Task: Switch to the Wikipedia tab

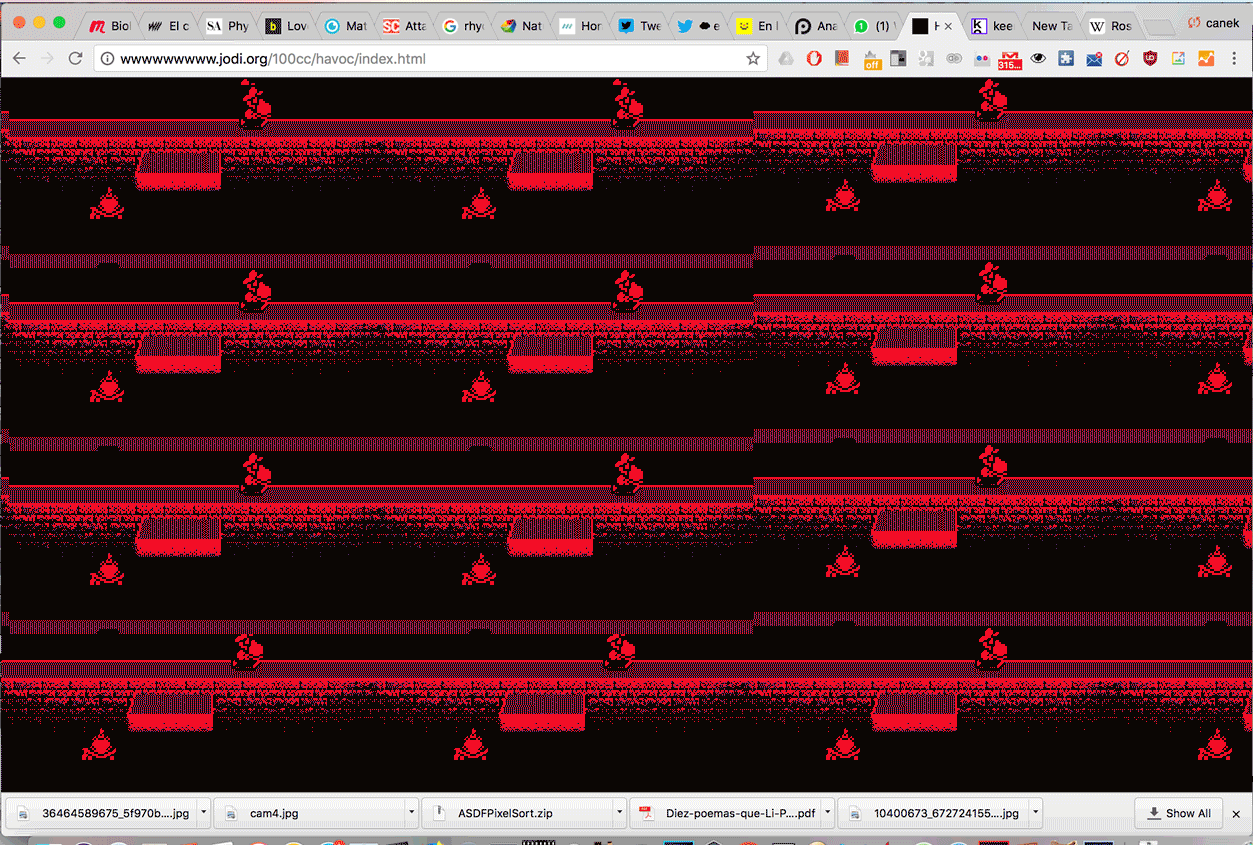Action: click(x=1110, y=26)
